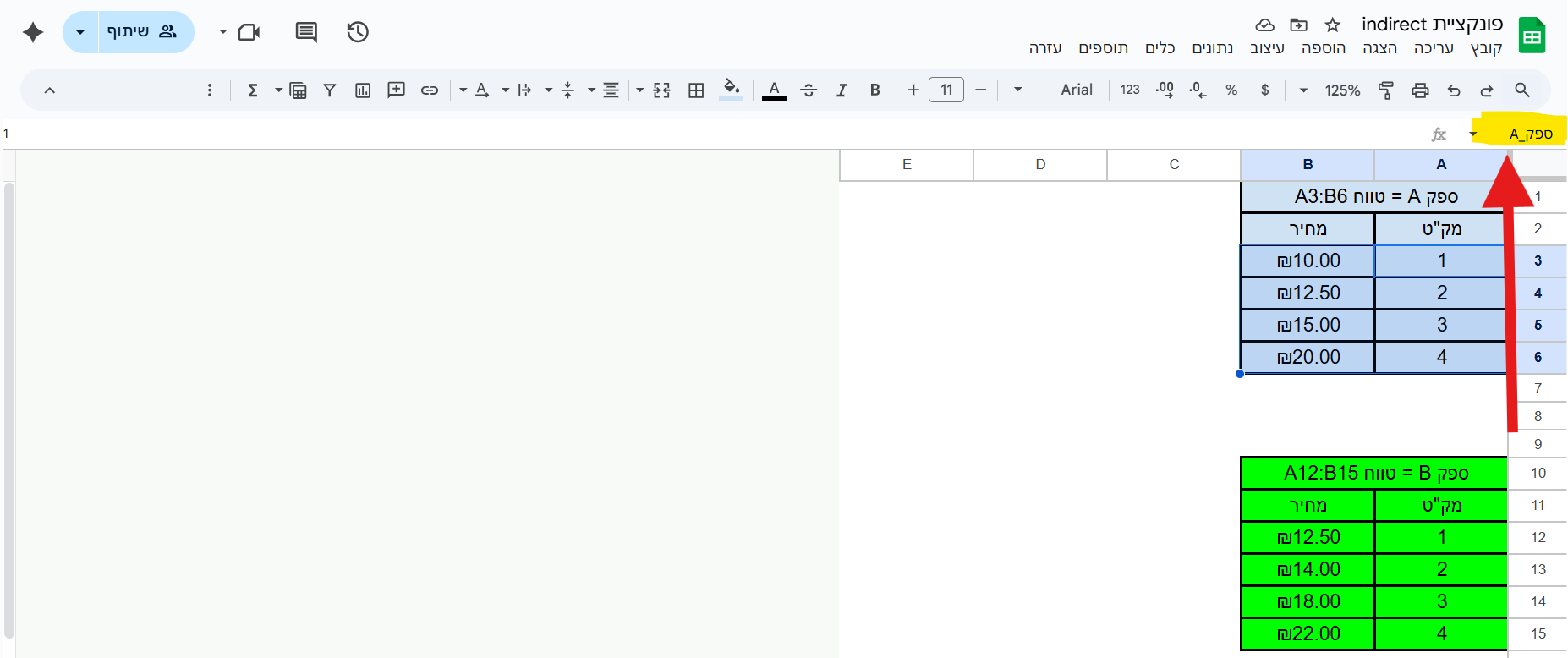The image size is (1568, 658).
Task: Open the עריכה menu
Action: coord(1434,48)
